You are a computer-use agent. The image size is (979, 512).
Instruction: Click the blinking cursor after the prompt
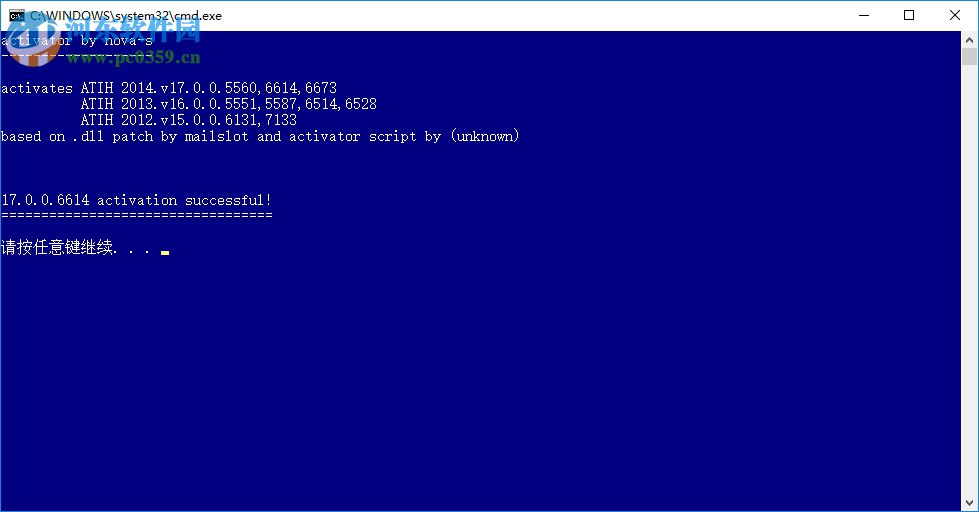tap(164, 252)
